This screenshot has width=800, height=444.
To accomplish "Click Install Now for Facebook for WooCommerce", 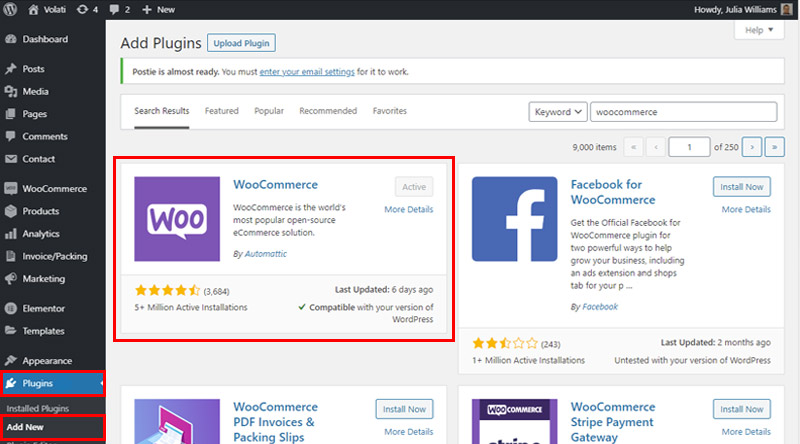I will (741, 187).
